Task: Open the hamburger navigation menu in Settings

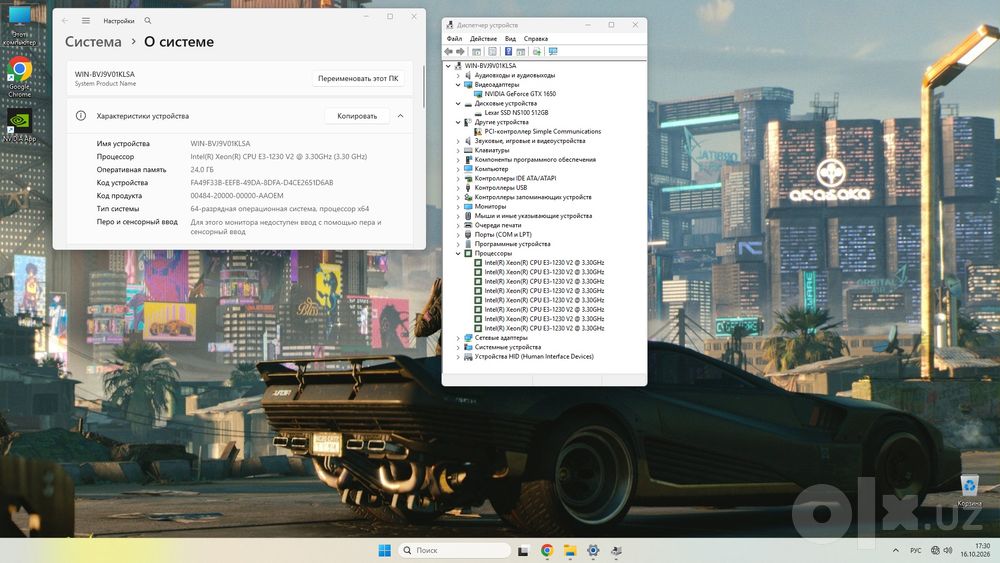Action: [x=86, y=20]
